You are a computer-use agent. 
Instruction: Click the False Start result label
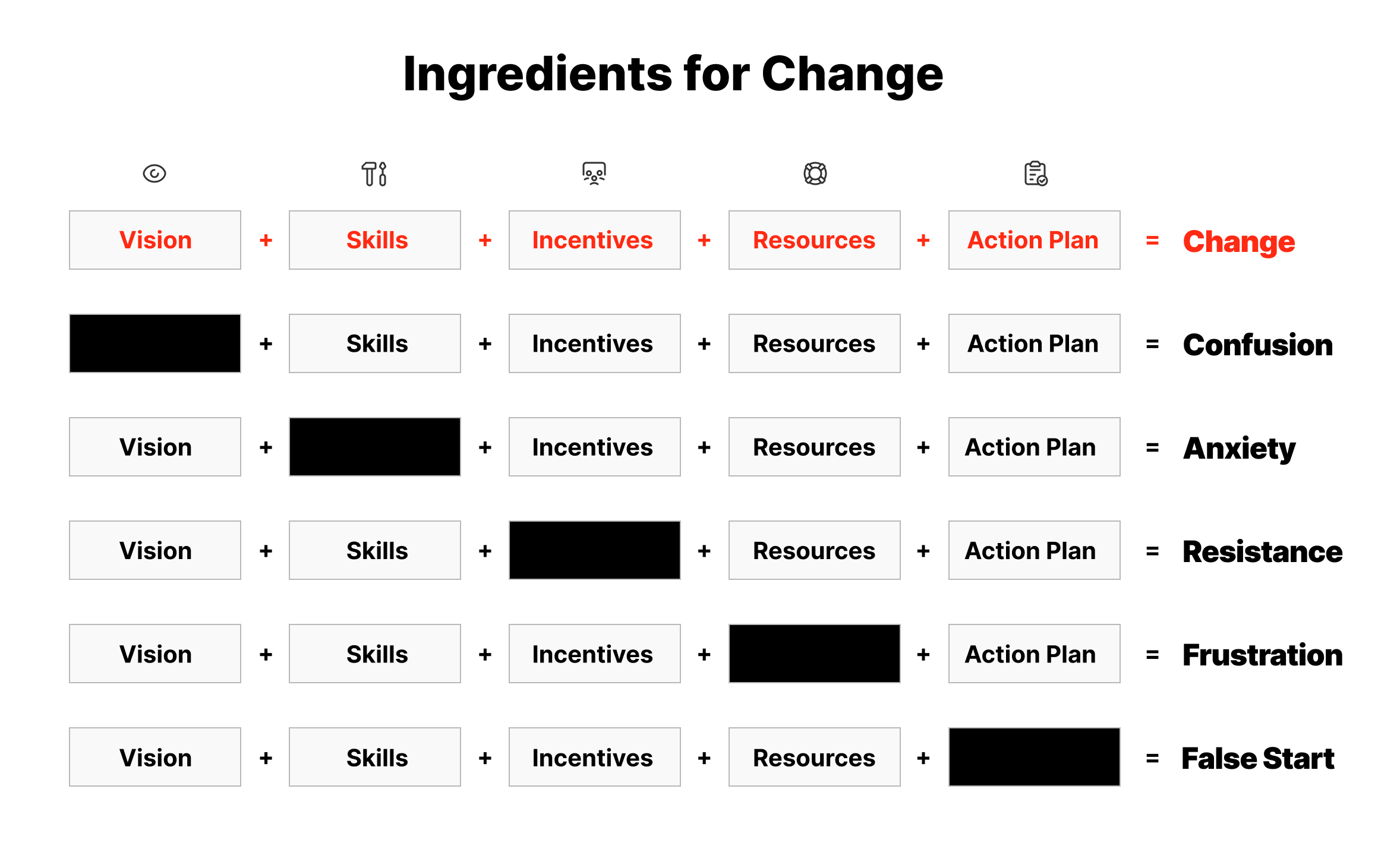pos(1257,758)
